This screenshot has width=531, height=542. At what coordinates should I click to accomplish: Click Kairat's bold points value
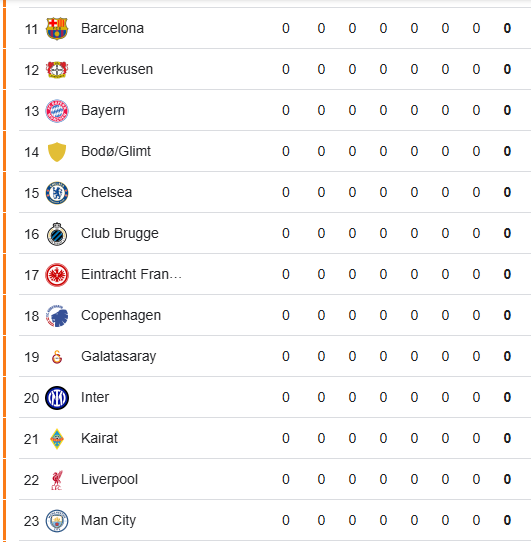[x=507, y=438]
